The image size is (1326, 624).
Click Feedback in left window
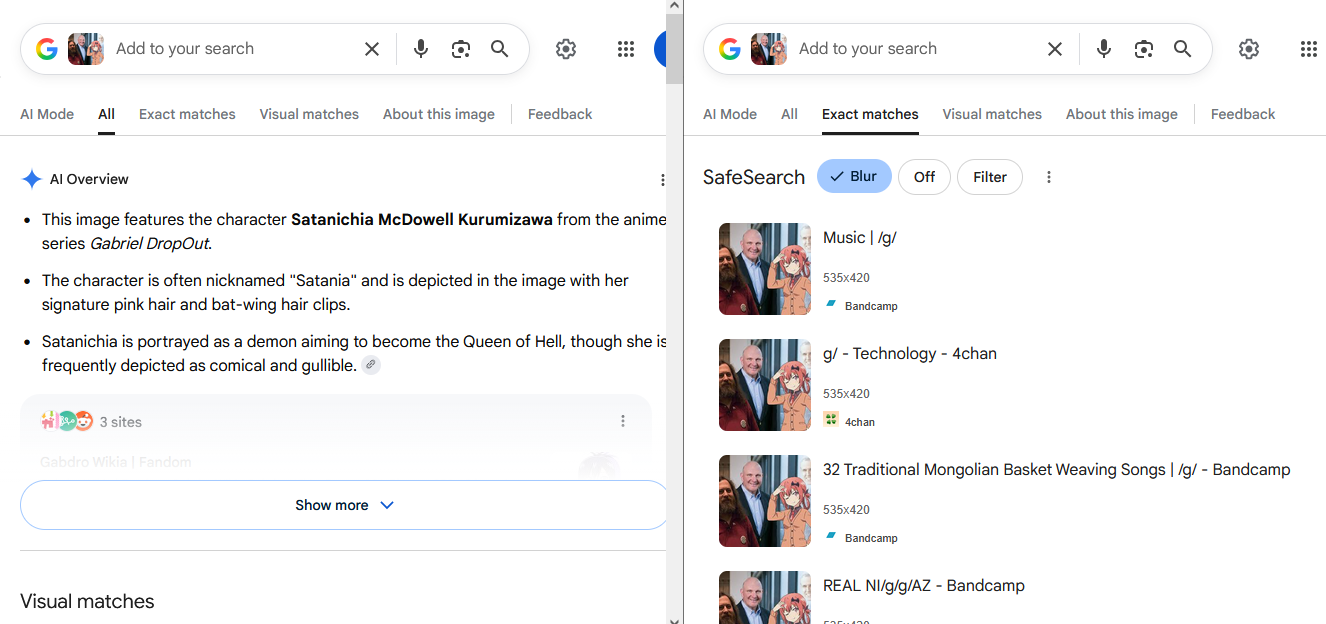pyautogui.click(x=560, y=114)
